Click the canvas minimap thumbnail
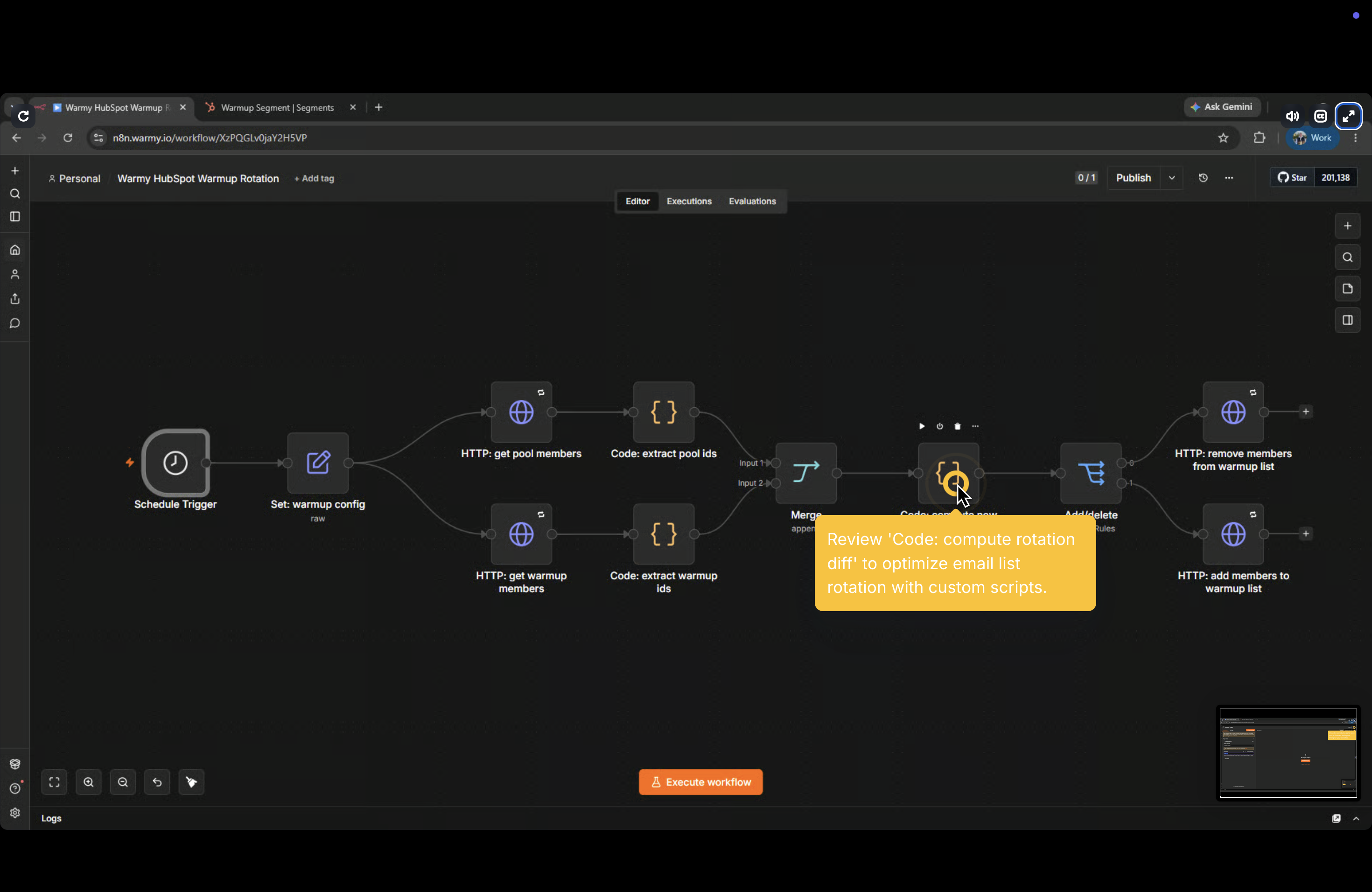This screenshot has height=892, width=1372. [1288, 753]
